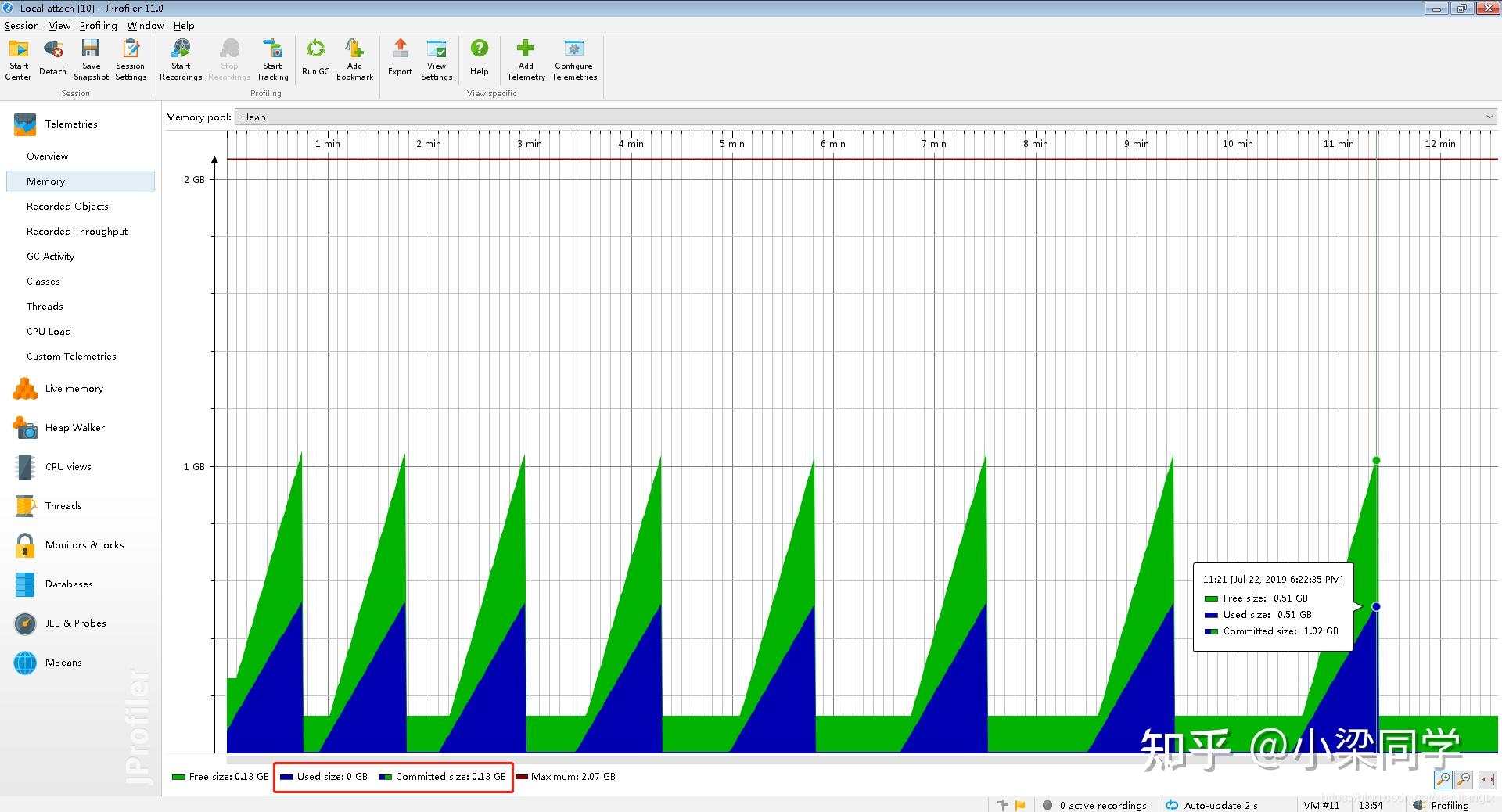The image size is (1502, 812).
Task: Click the fit-to-window scale button
Action: coord(1487,779)
